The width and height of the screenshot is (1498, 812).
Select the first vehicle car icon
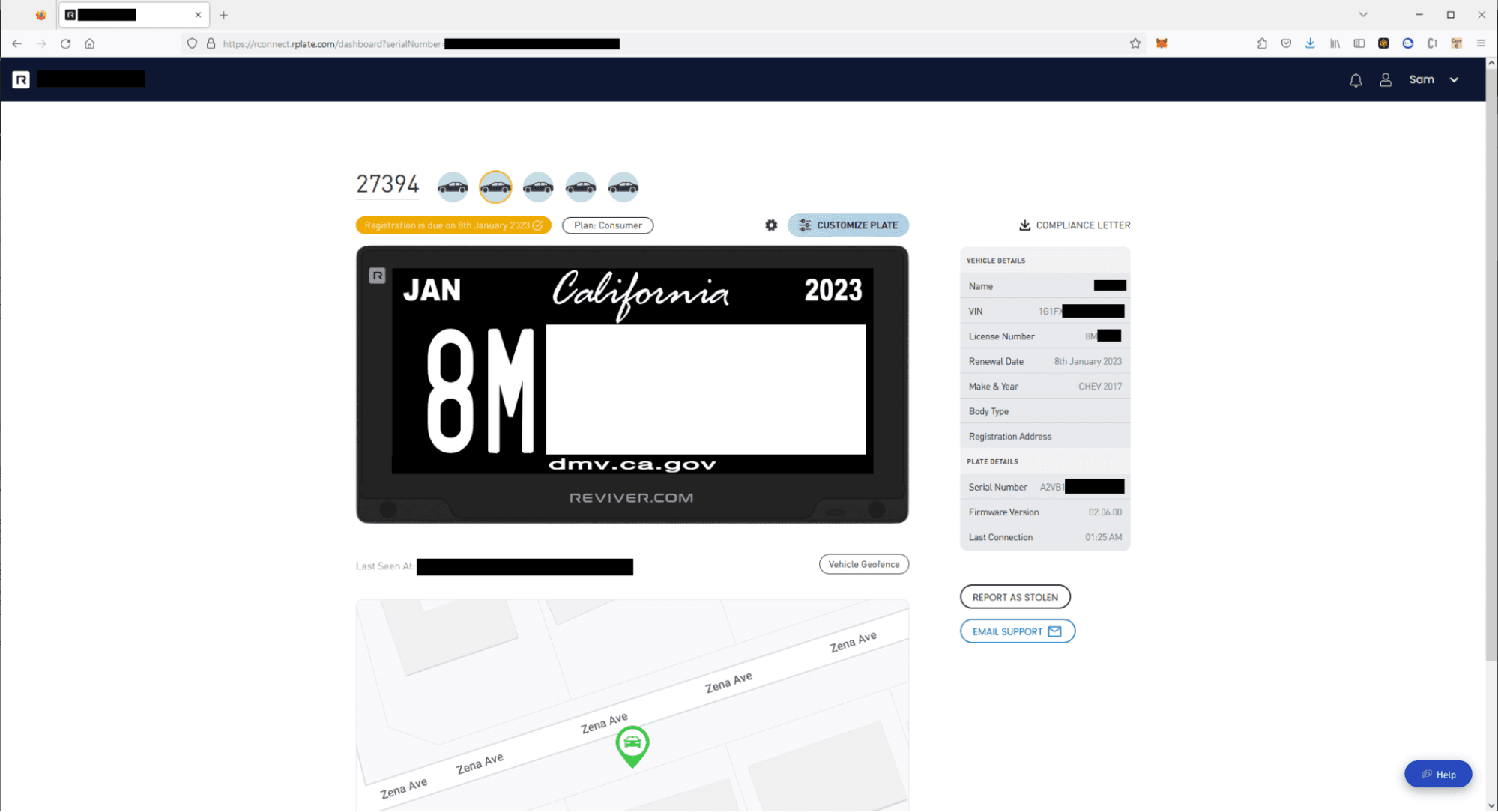pyautogui.click(x=453, y=187)
